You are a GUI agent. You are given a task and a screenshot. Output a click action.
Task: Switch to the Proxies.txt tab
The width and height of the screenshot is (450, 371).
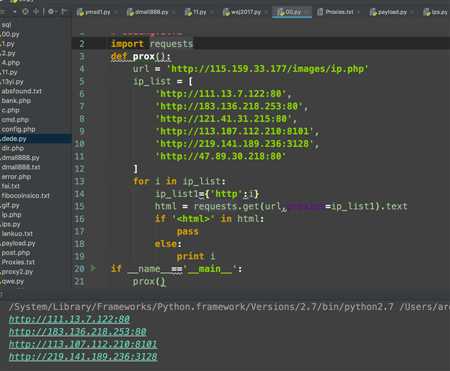[335, 12]
